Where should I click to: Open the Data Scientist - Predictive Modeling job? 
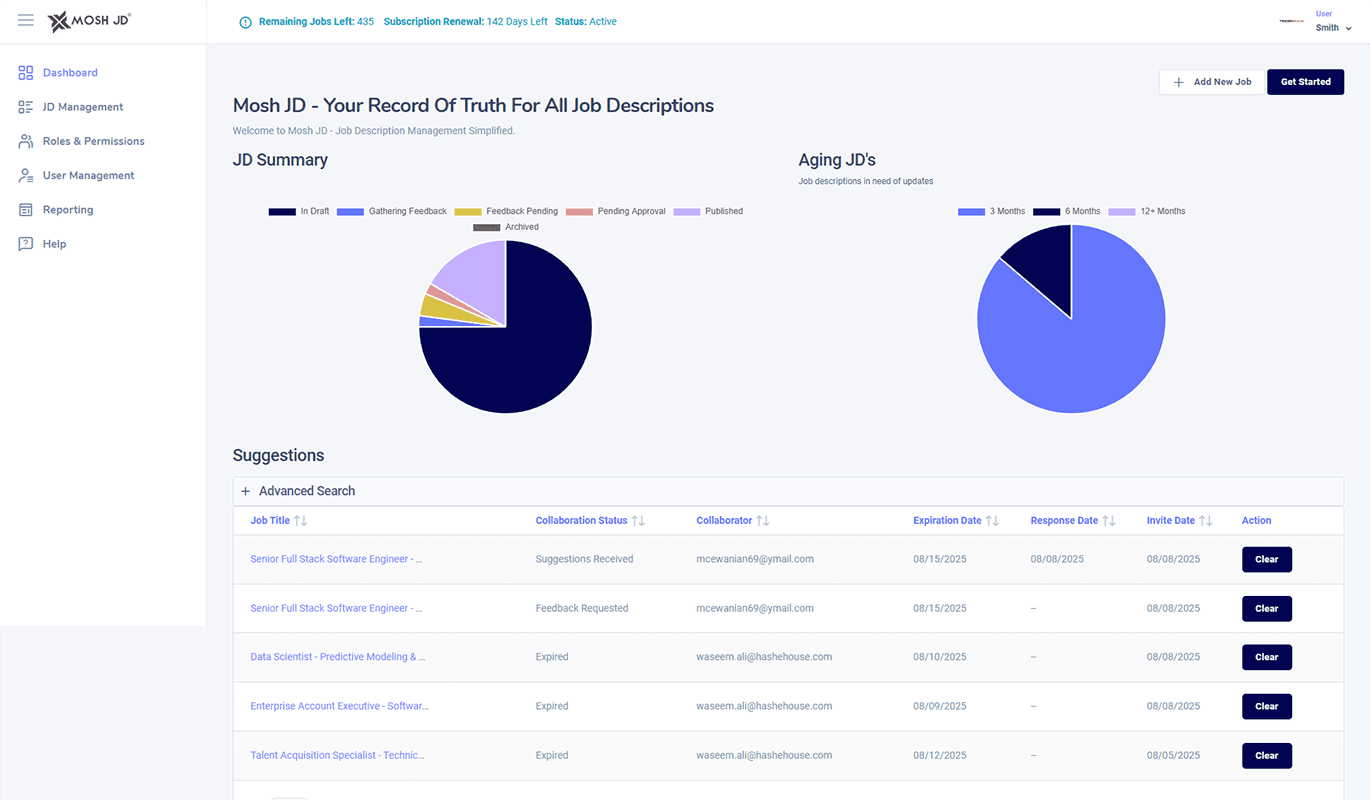(x=338, y=657)
